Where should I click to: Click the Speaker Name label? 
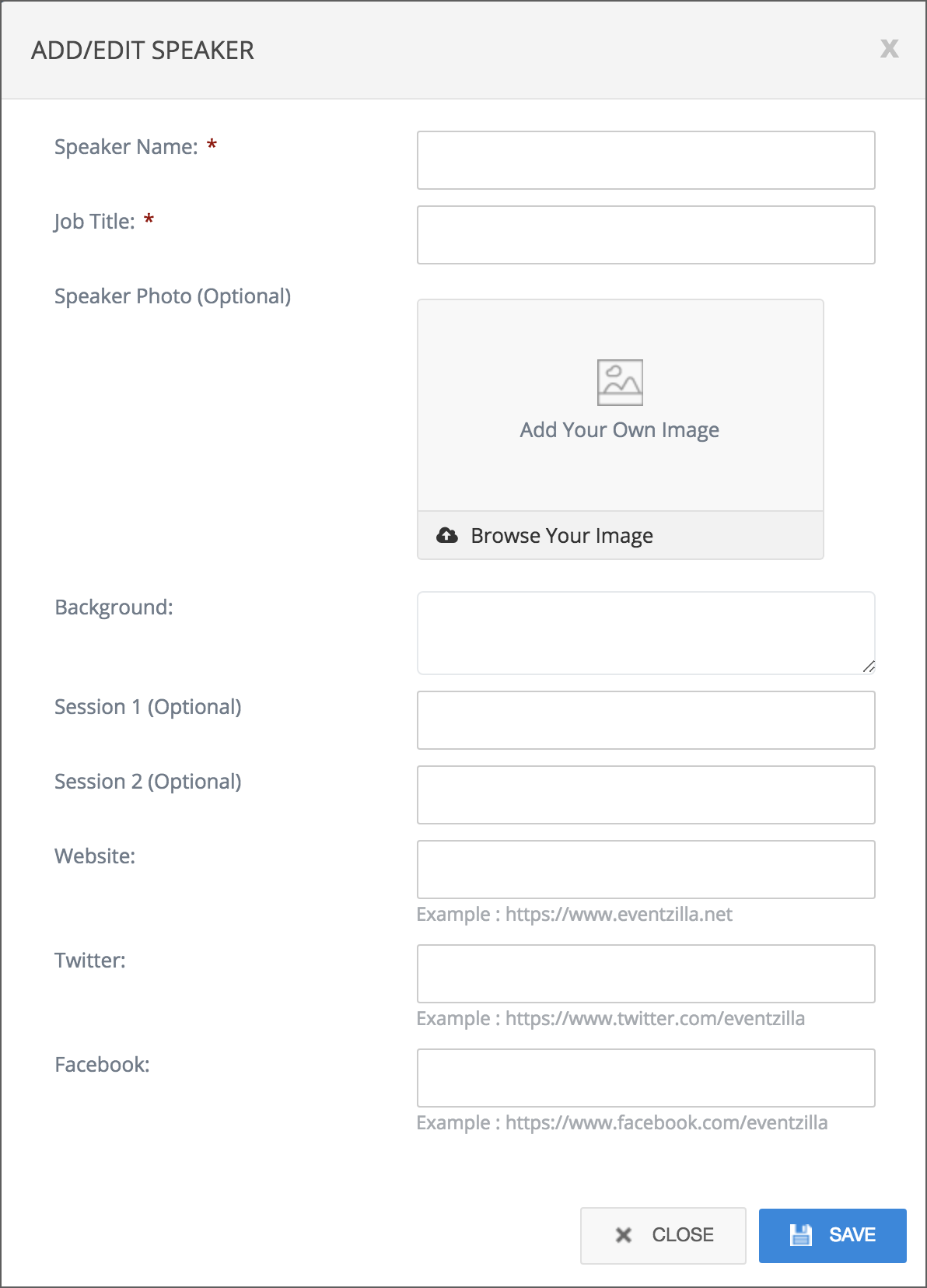(126, 147)
